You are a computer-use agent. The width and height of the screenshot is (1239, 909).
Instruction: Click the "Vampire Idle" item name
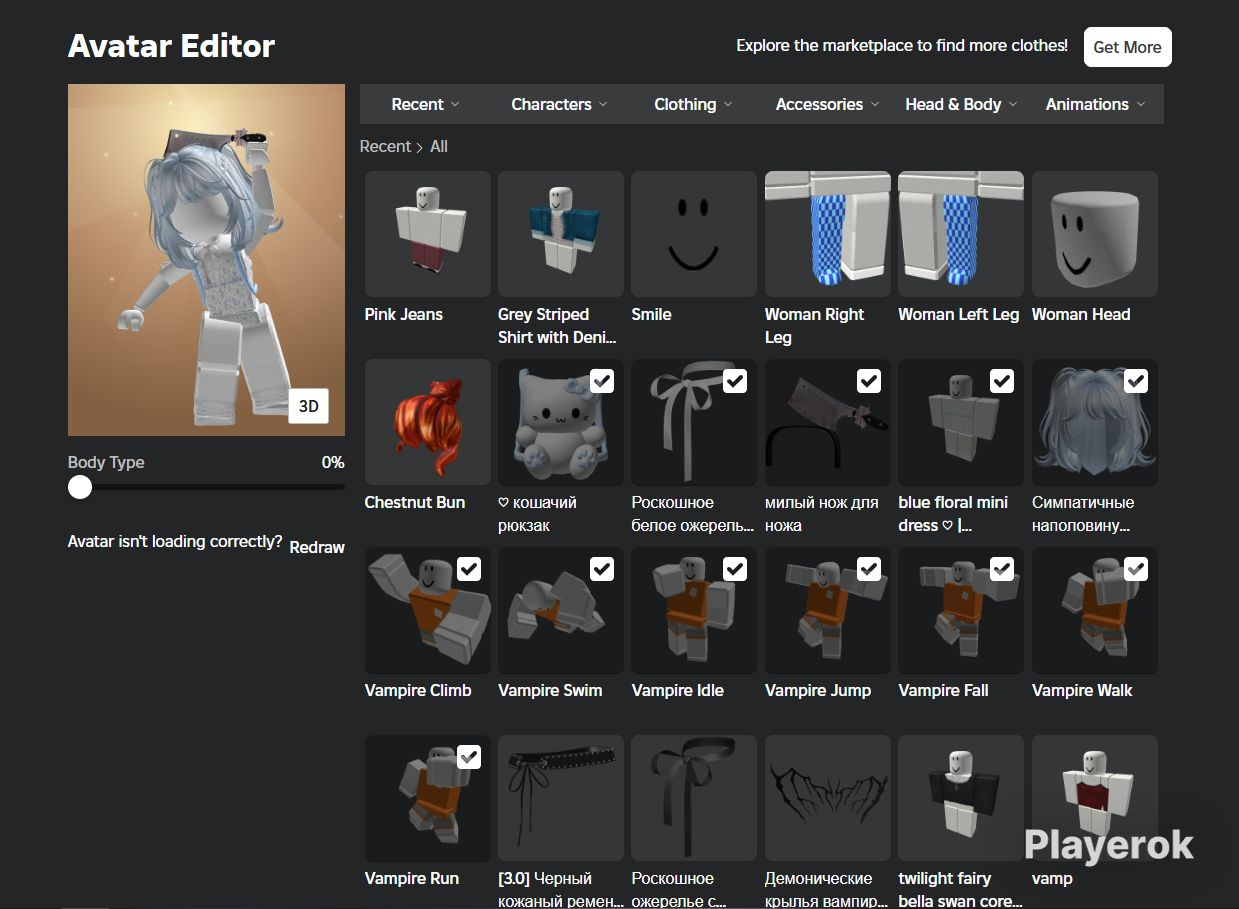pos(678,690)
